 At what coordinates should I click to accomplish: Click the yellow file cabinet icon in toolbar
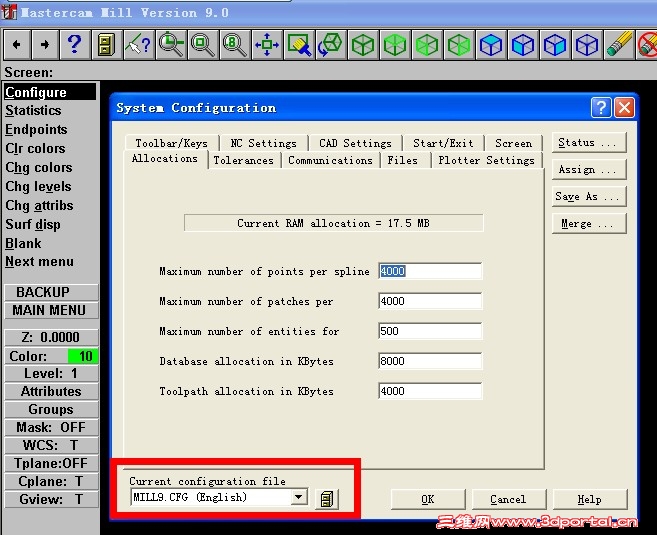106,44
